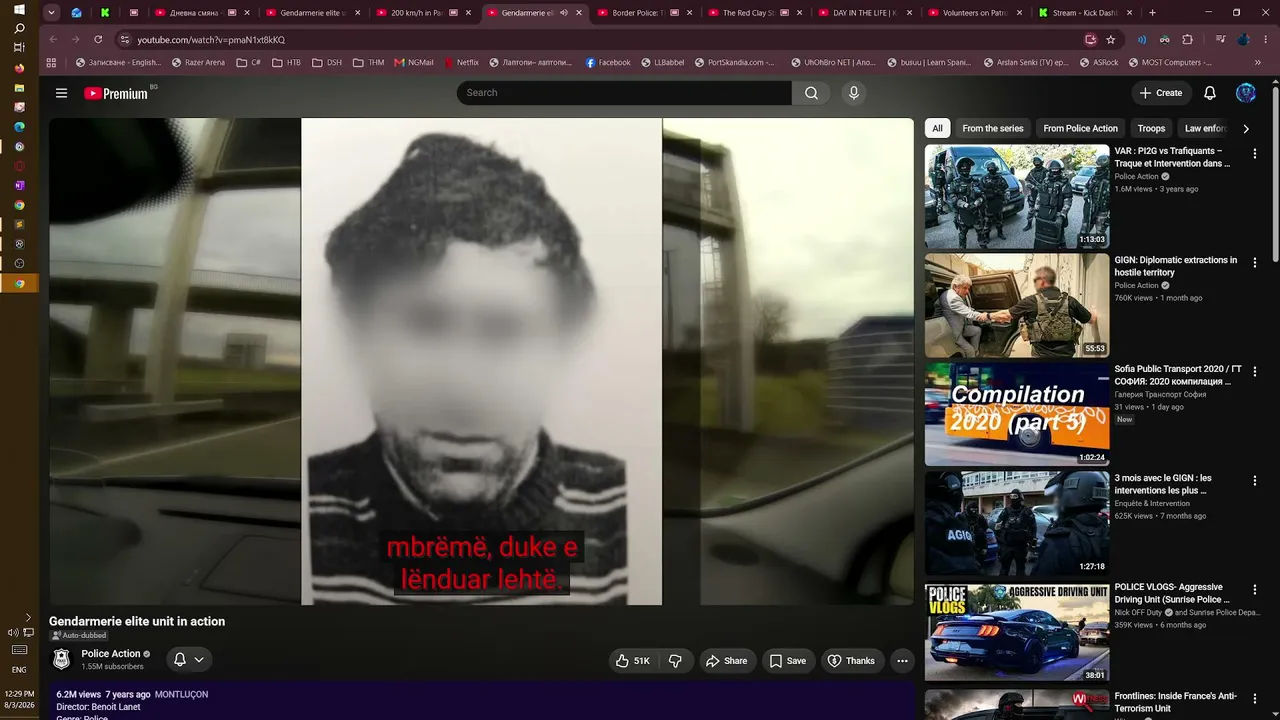Open Microsoft Edge from the taskbar

pyautogui.click(x=19, y=127)
